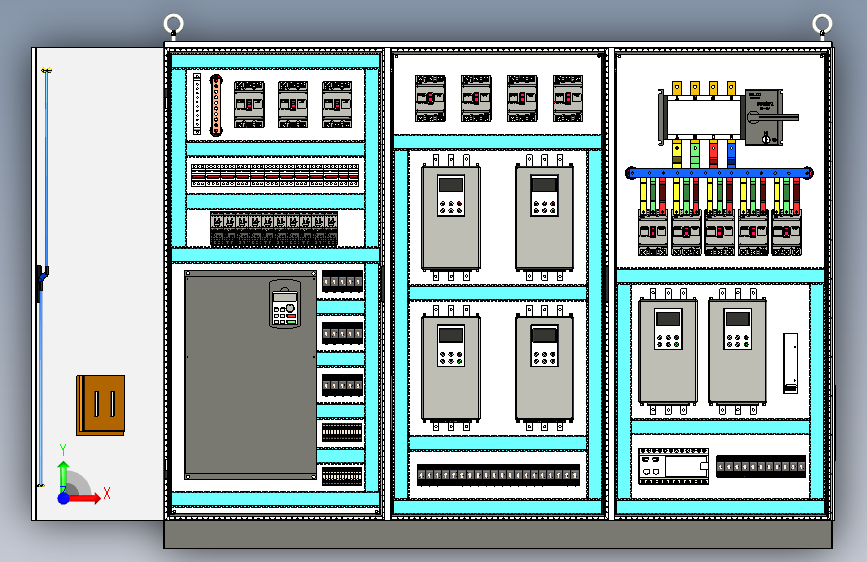
Task: Select leftmost breaker atop middle cabinet
Action: pyautogui.click(x=430, y=98)
